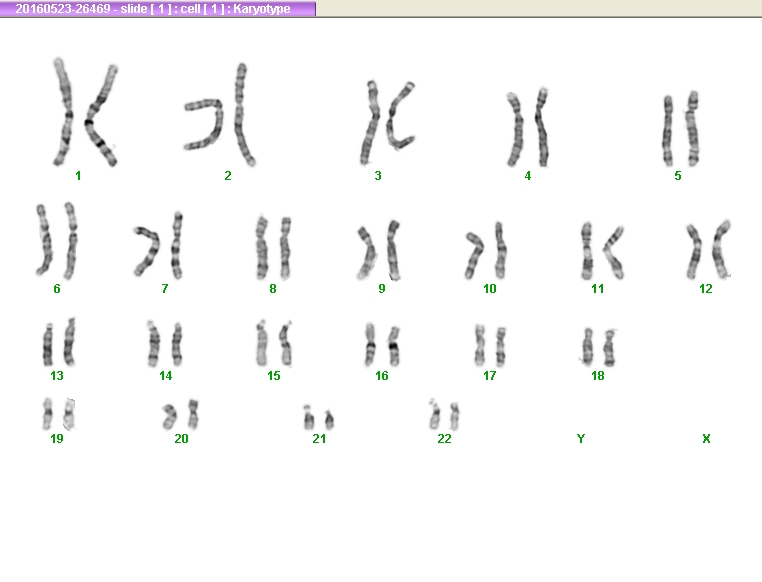This screenshot has width=762, height=582.
Task: Click the chromosome 21 pair image
Action: 318,417
